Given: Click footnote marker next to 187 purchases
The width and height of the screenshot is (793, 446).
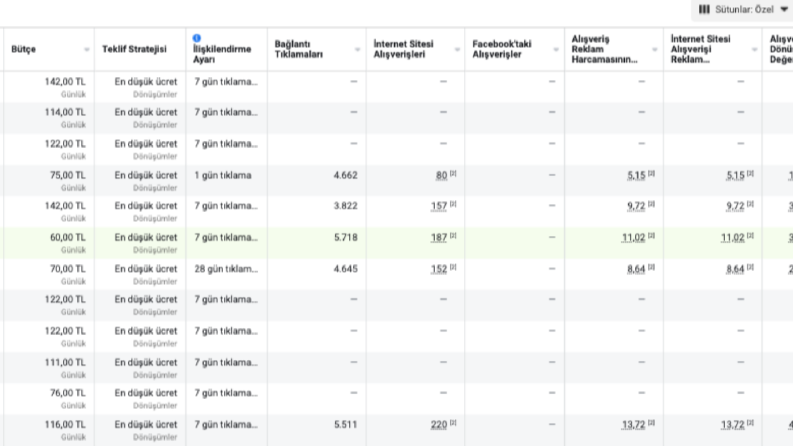Looking at the screenshot, I should [453, 236].
